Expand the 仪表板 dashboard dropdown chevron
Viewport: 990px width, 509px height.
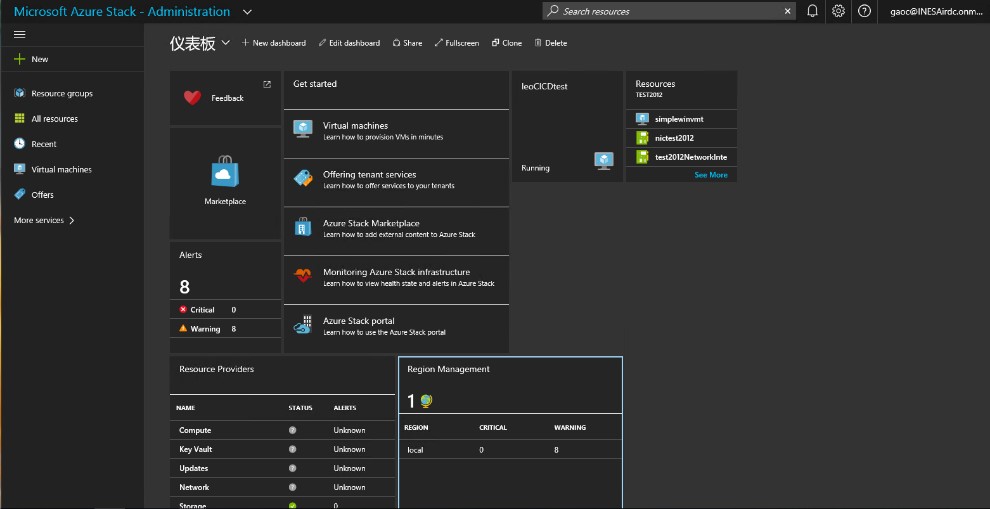click(226, 42)
